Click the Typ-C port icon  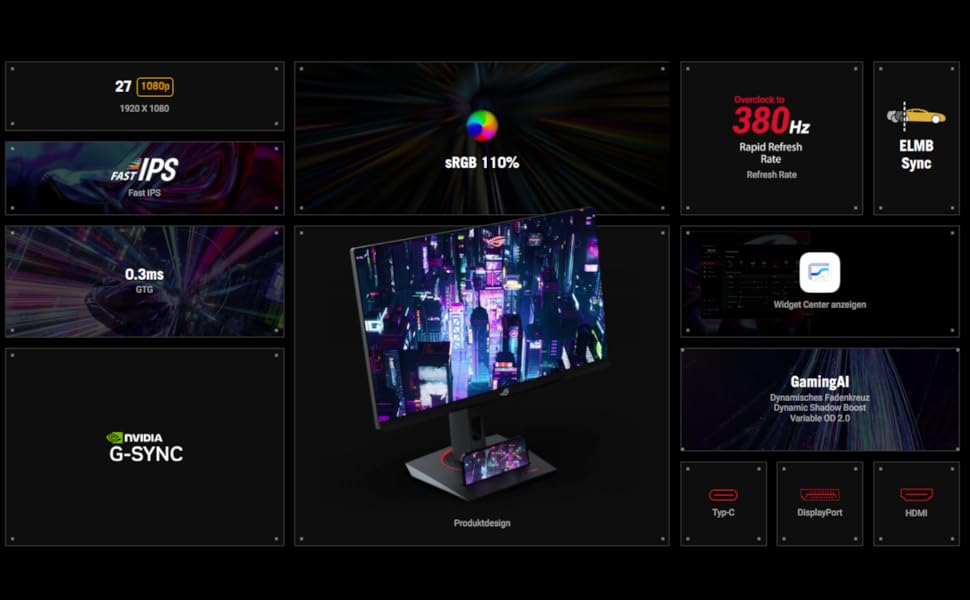click(x=723, y=495)
